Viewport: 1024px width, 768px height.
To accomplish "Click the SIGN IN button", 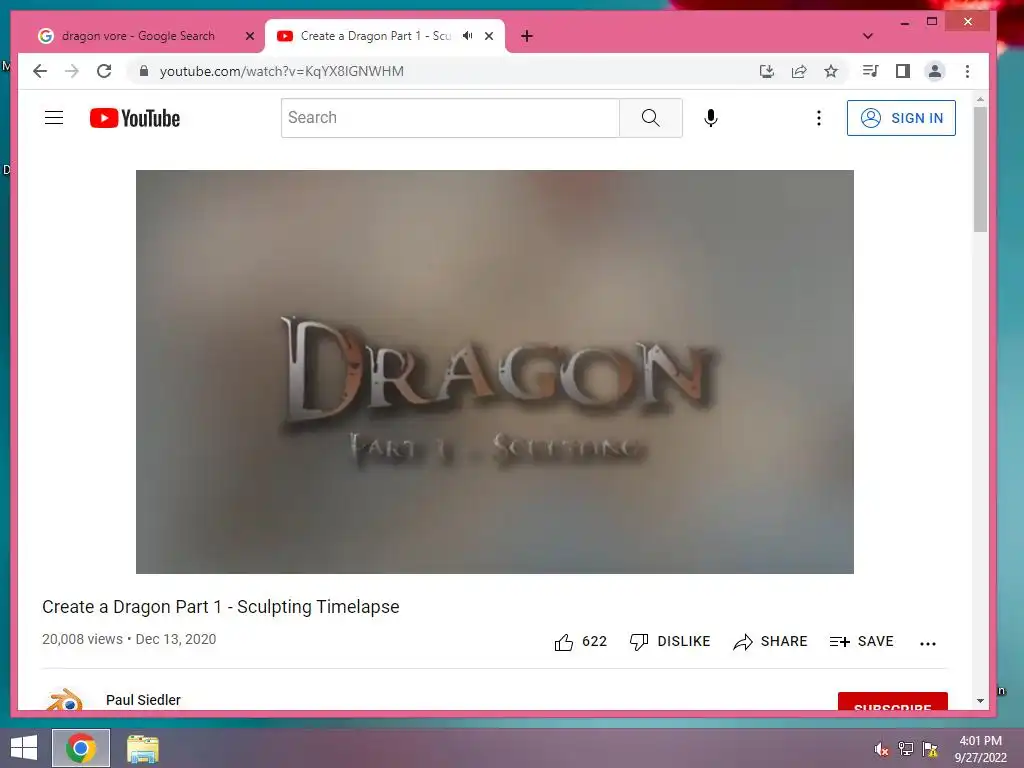I will coord(901,118).
